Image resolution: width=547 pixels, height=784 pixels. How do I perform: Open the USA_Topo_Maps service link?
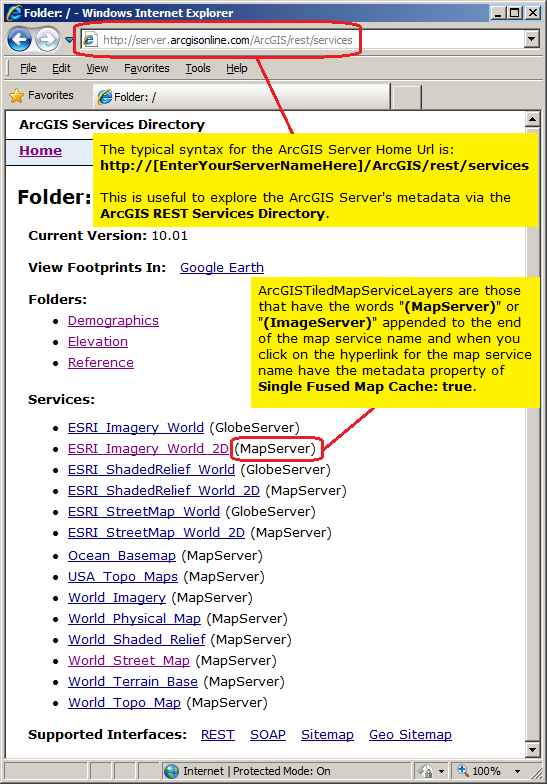point(123,576)
